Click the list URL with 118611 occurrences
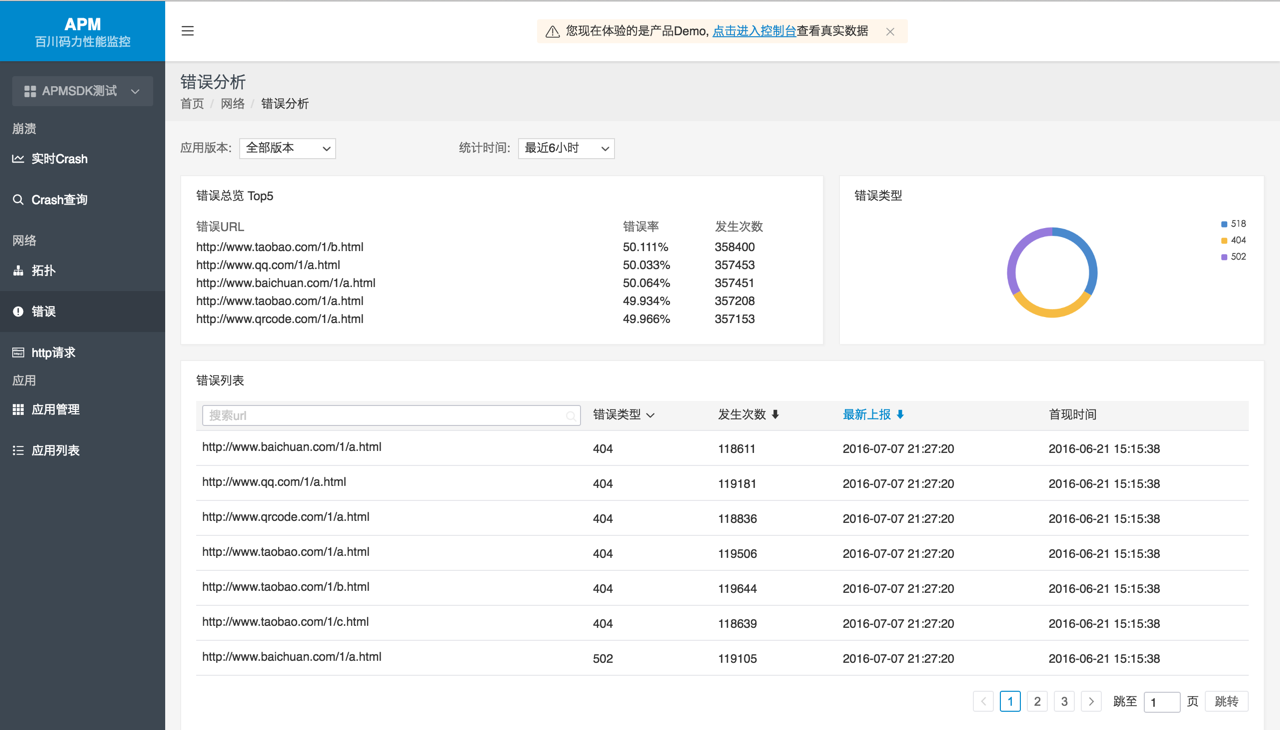This screenshot has height=730, width=1280. click(x=292, y=447)
